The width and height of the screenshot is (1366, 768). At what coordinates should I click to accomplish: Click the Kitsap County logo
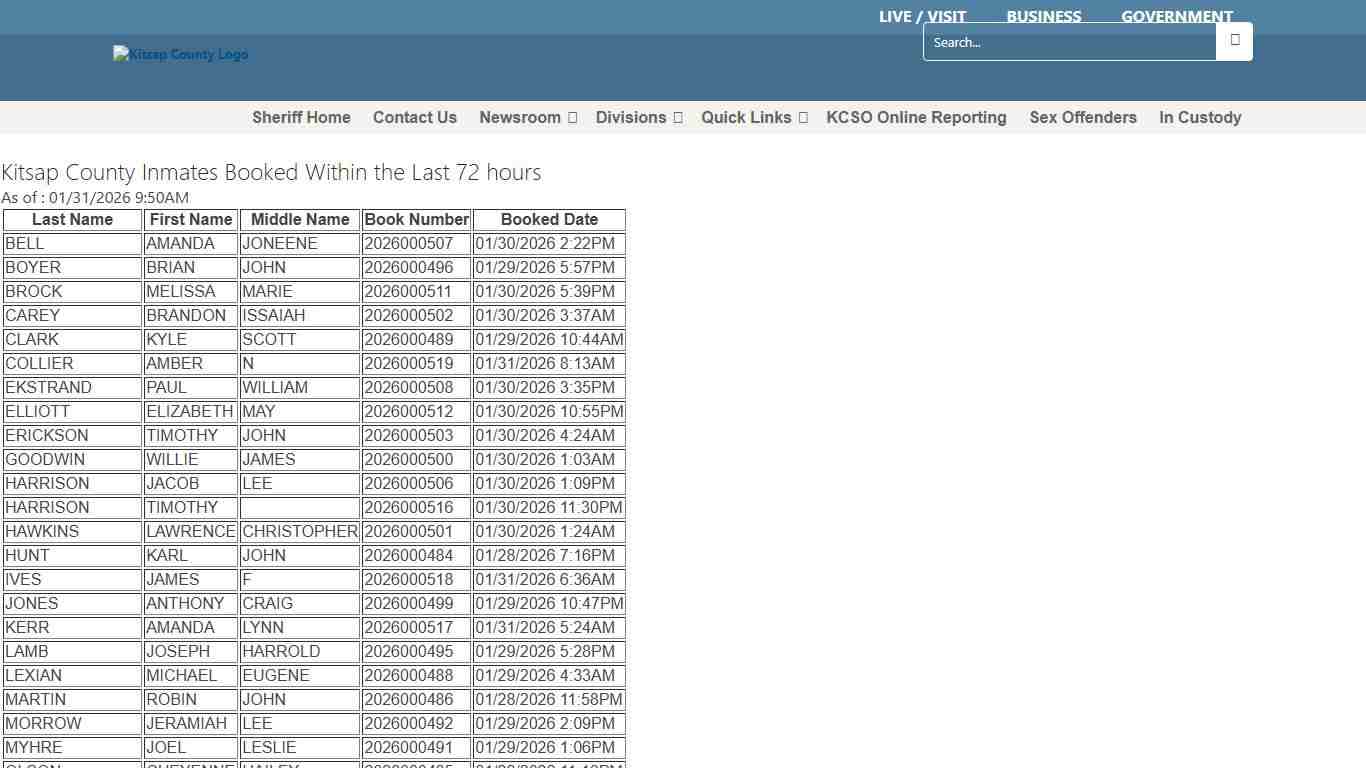180,54
